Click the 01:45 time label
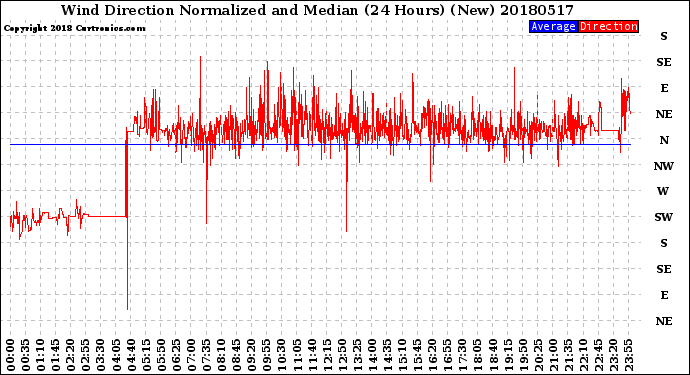 [x=56, y=355]
